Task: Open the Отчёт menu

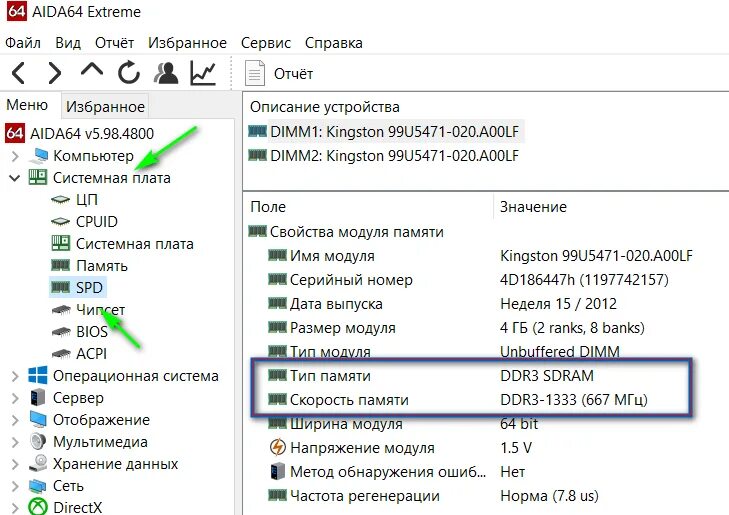Action: (x=114, y=43)
